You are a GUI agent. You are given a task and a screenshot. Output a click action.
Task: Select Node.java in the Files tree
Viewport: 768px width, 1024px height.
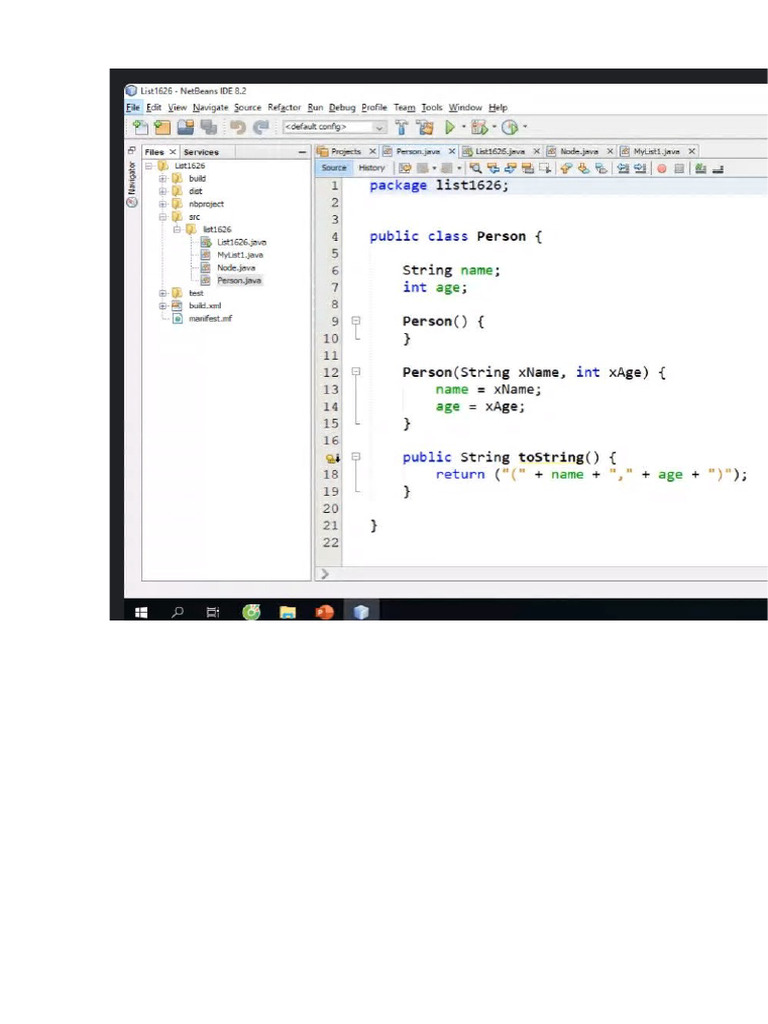pos(235,268)
